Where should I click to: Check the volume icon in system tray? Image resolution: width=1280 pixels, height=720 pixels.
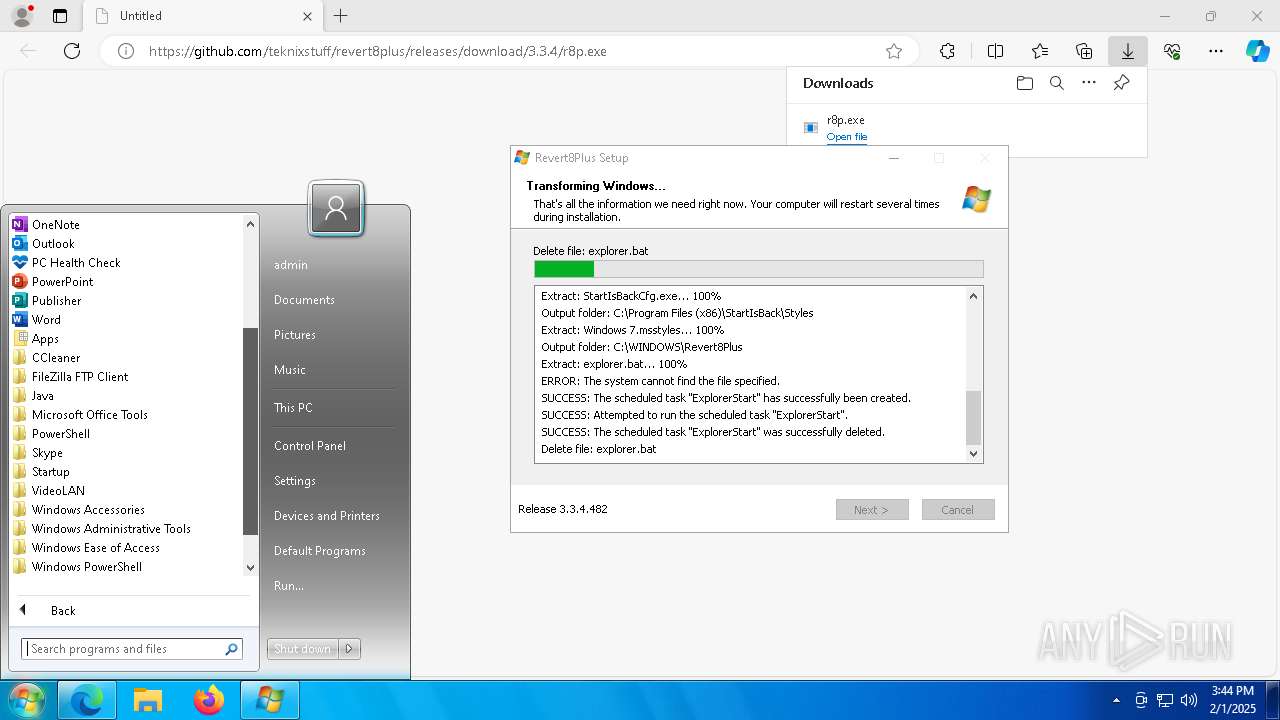click(x=1189, y=700)
